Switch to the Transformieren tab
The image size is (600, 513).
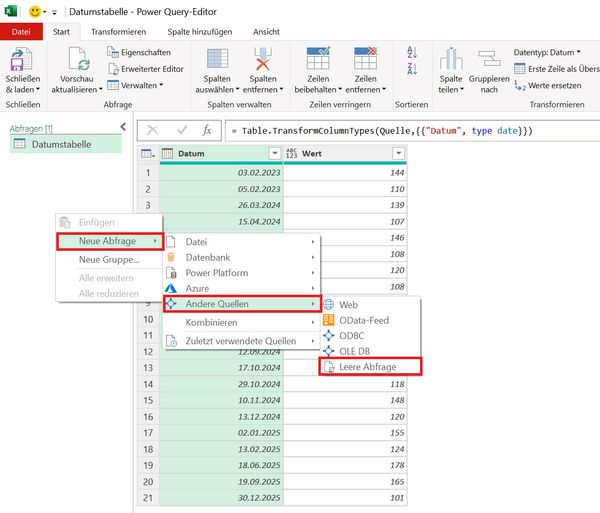tap(118, 31)
